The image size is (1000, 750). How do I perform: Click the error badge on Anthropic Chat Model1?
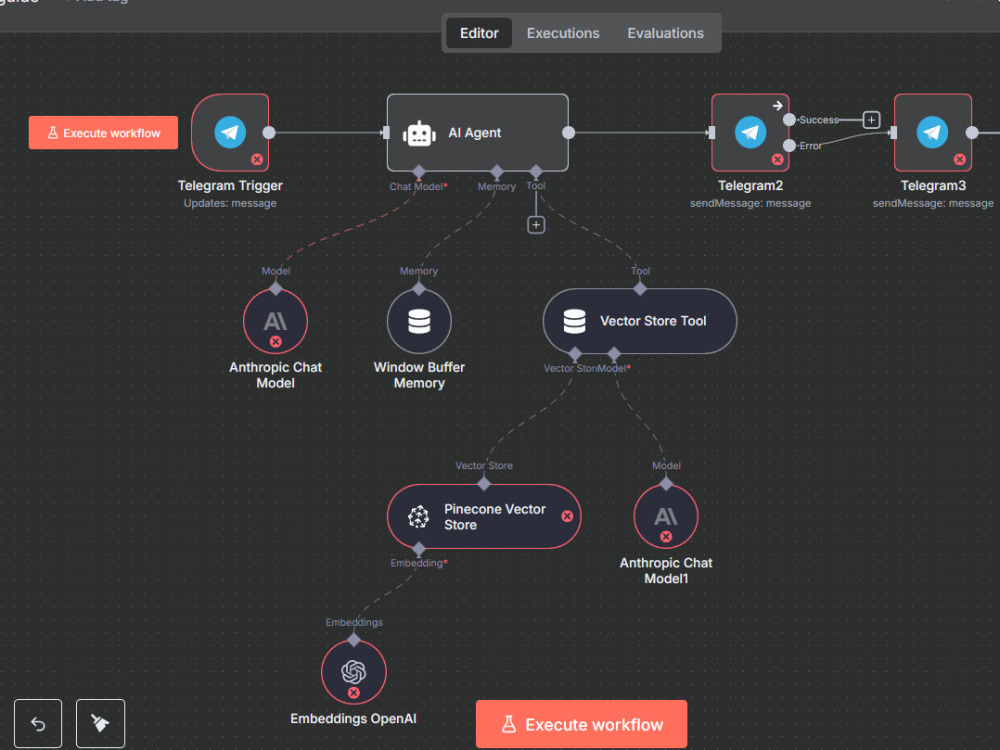666,537
